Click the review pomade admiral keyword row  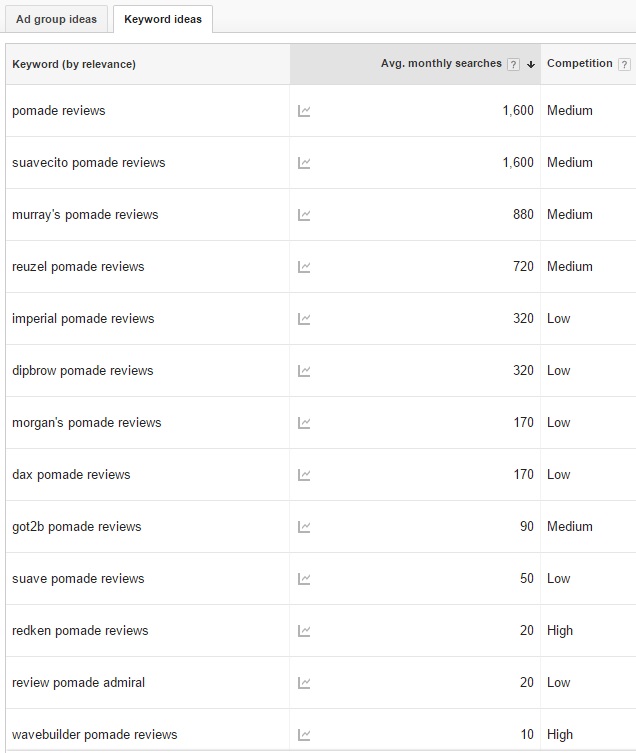coord(78,683)
